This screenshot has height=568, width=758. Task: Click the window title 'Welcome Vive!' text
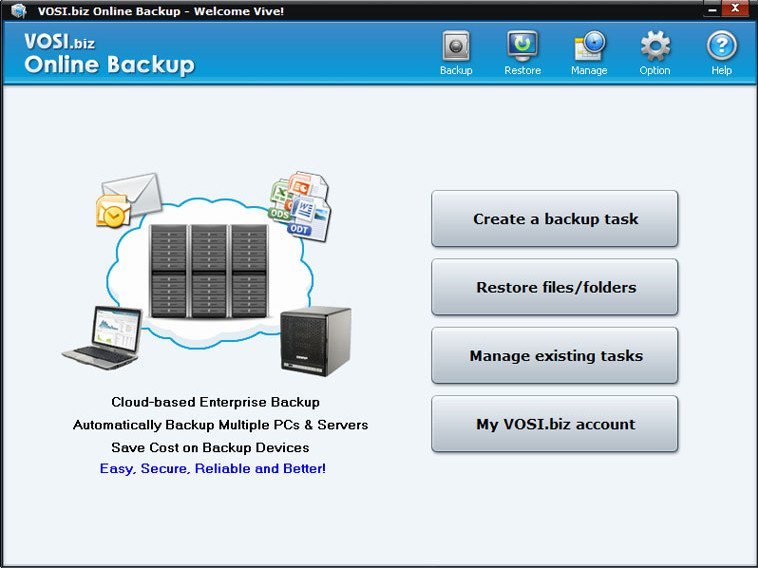[x=239, y=11]
